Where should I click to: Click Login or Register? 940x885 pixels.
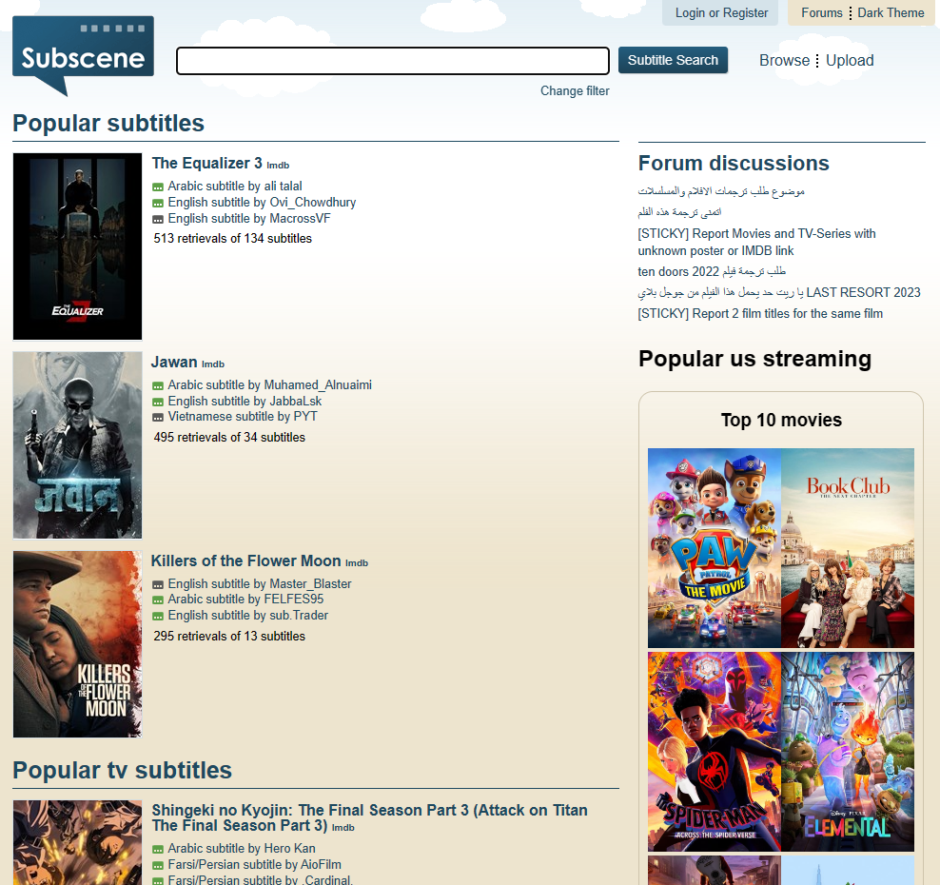pyautogui.click(x=721, y=13)
